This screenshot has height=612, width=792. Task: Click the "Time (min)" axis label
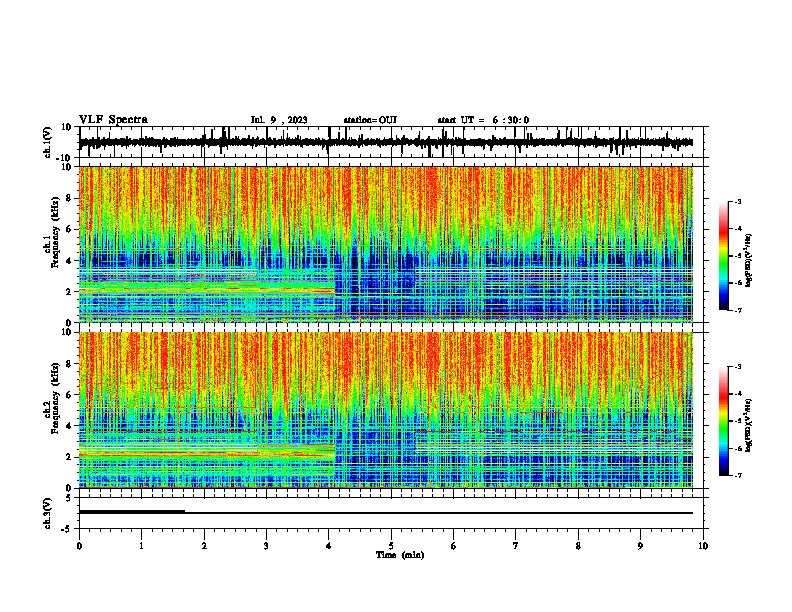400,555
